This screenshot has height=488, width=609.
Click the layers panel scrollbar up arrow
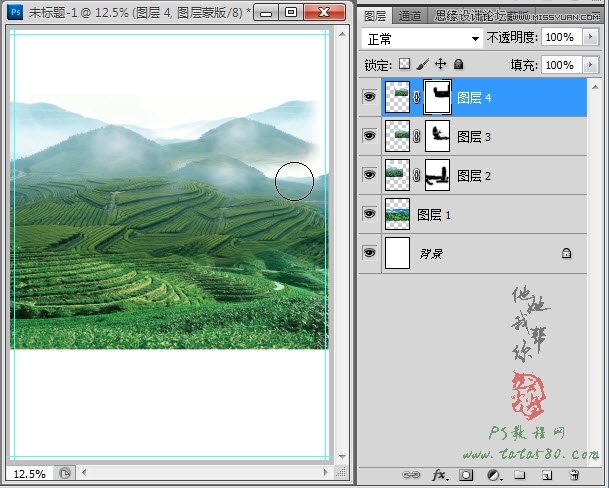(x=595, y=87)
